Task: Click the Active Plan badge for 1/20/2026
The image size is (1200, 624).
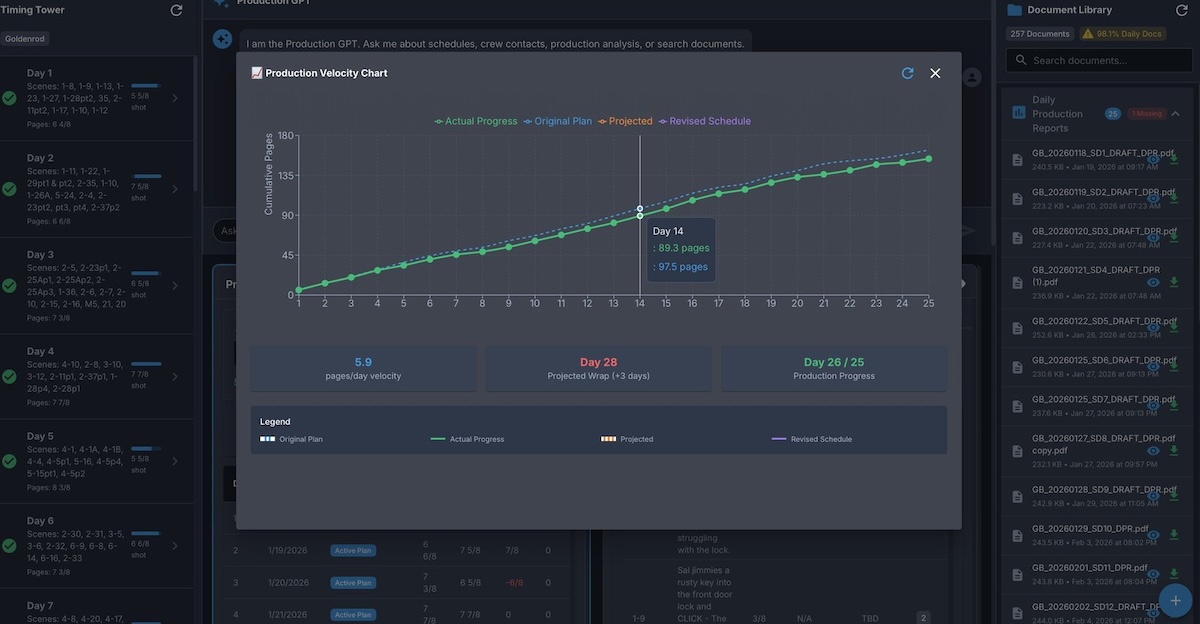Action: click(x=353, y=583)
